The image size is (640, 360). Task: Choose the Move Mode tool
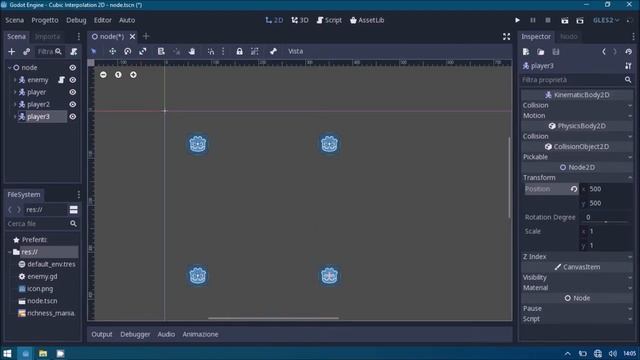point(112,51)
